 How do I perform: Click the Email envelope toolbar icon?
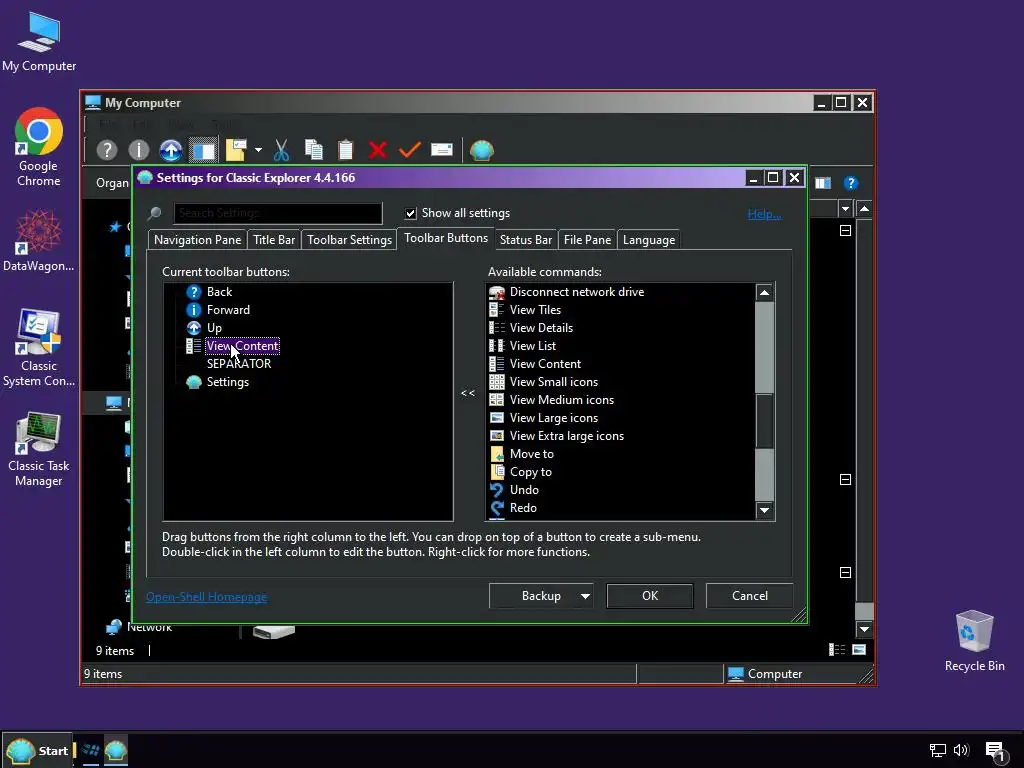(x=441, y=150)
